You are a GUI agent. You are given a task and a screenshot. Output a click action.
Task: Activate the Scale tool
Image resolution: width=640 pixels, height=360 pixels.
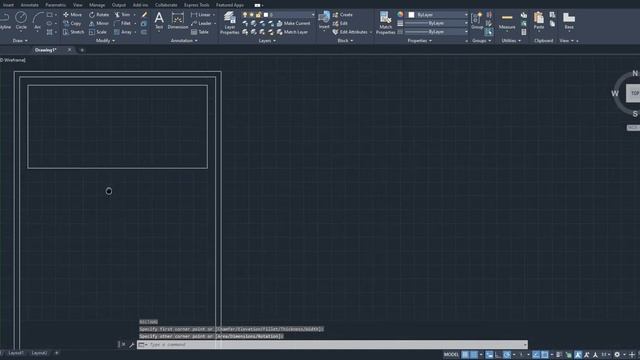point(98,32)
